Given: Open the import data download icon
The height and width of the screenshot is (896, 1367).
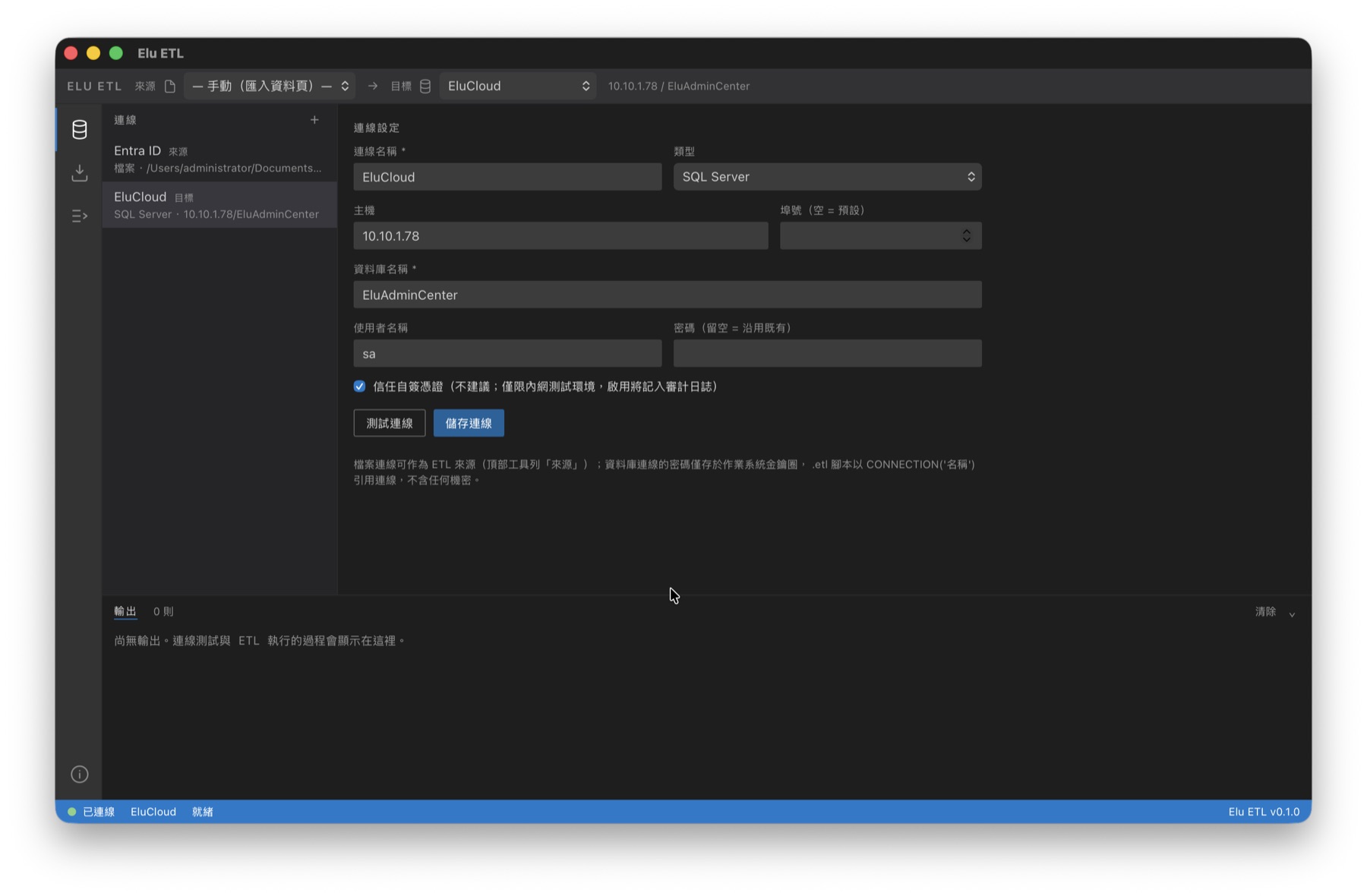Looking at the screenshot, I should click(x=80, y=173).
